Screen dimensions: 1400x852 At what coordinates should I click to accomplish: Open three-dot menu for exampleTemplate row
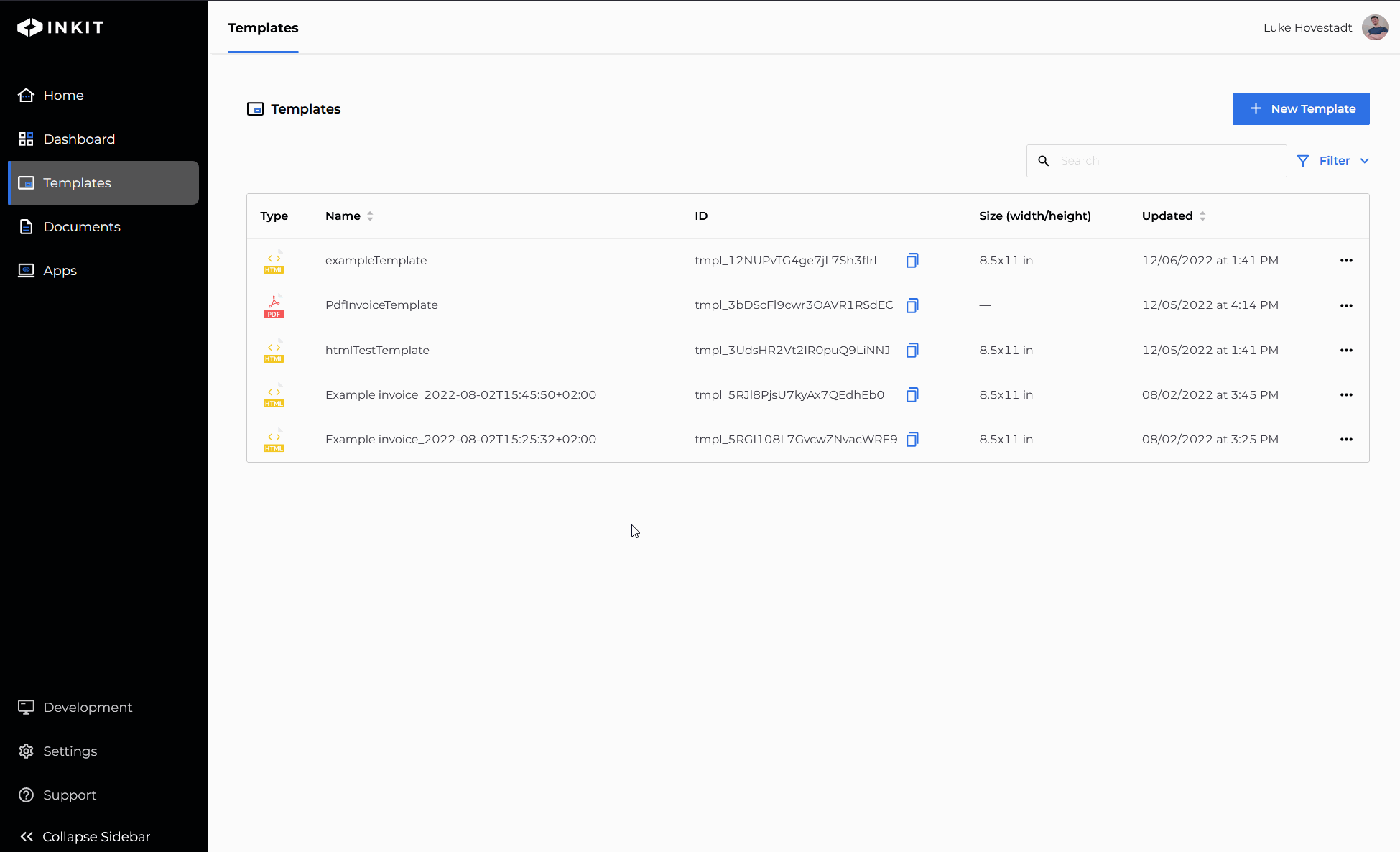pos(1345,261)
